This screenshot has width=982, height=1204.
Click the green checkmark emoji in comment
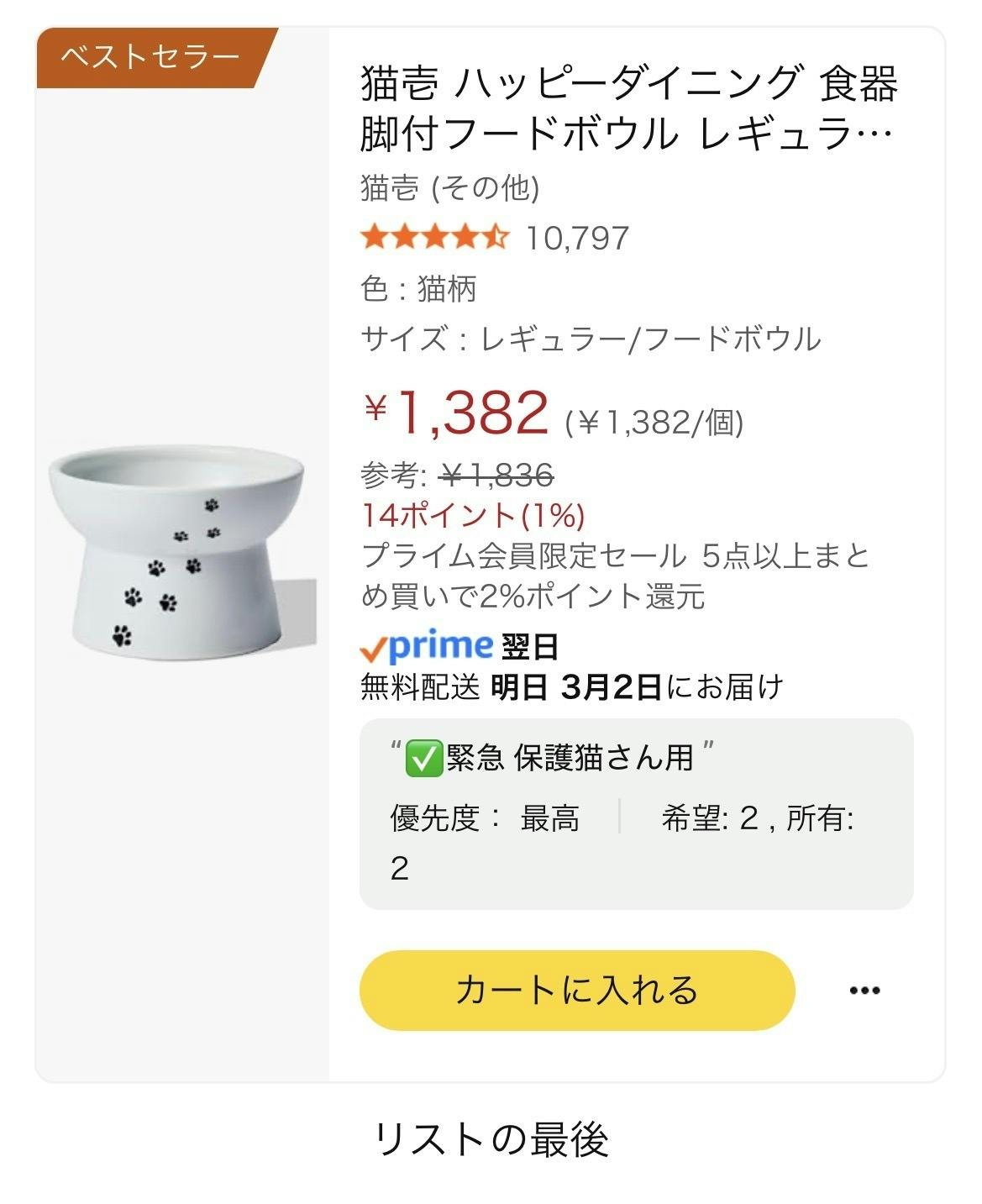pos(423,759)
